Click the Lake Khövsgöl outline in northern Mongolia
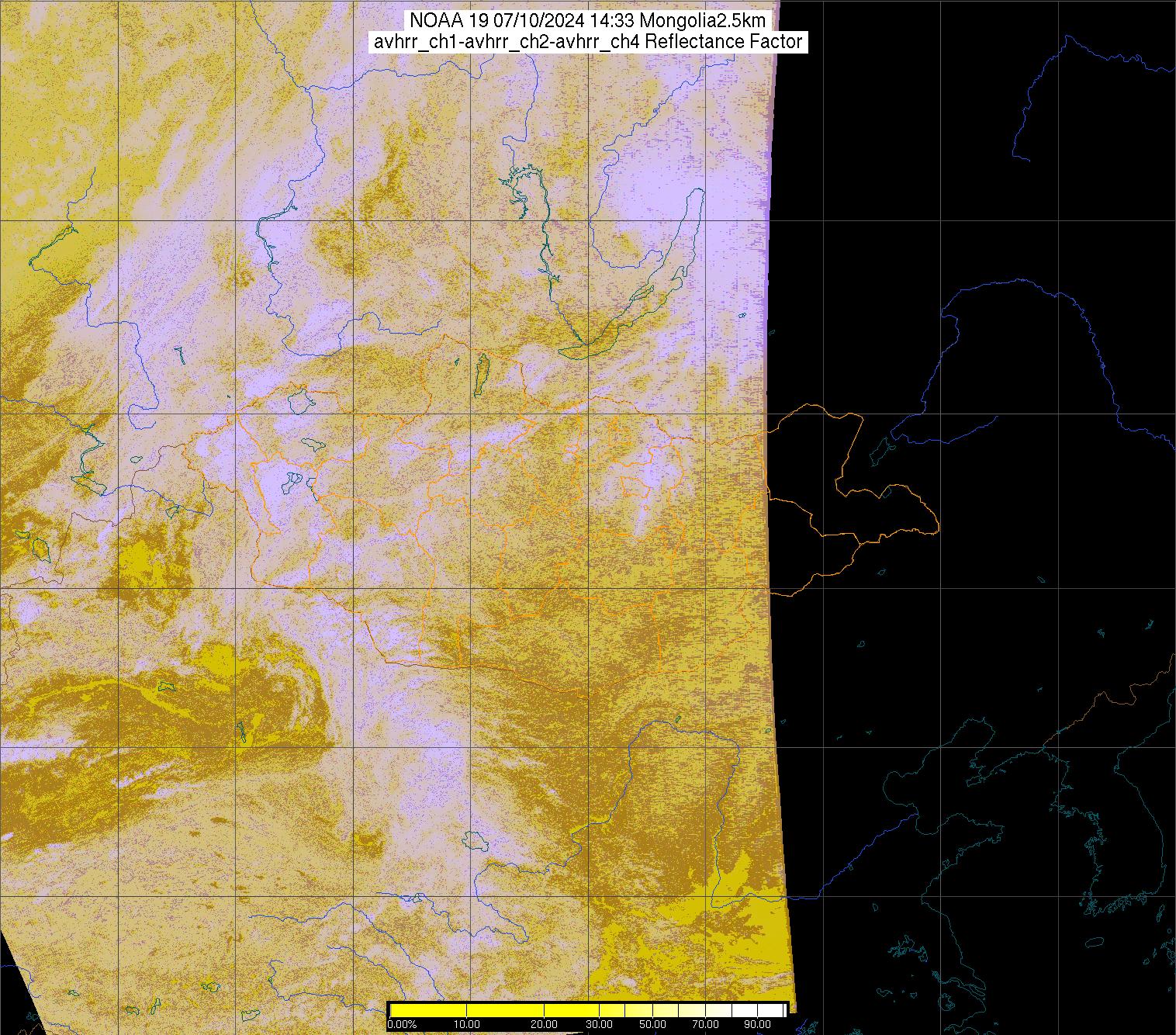Image resolution: width=1176 pixels, height=1035 pixels. click(483, 374)
